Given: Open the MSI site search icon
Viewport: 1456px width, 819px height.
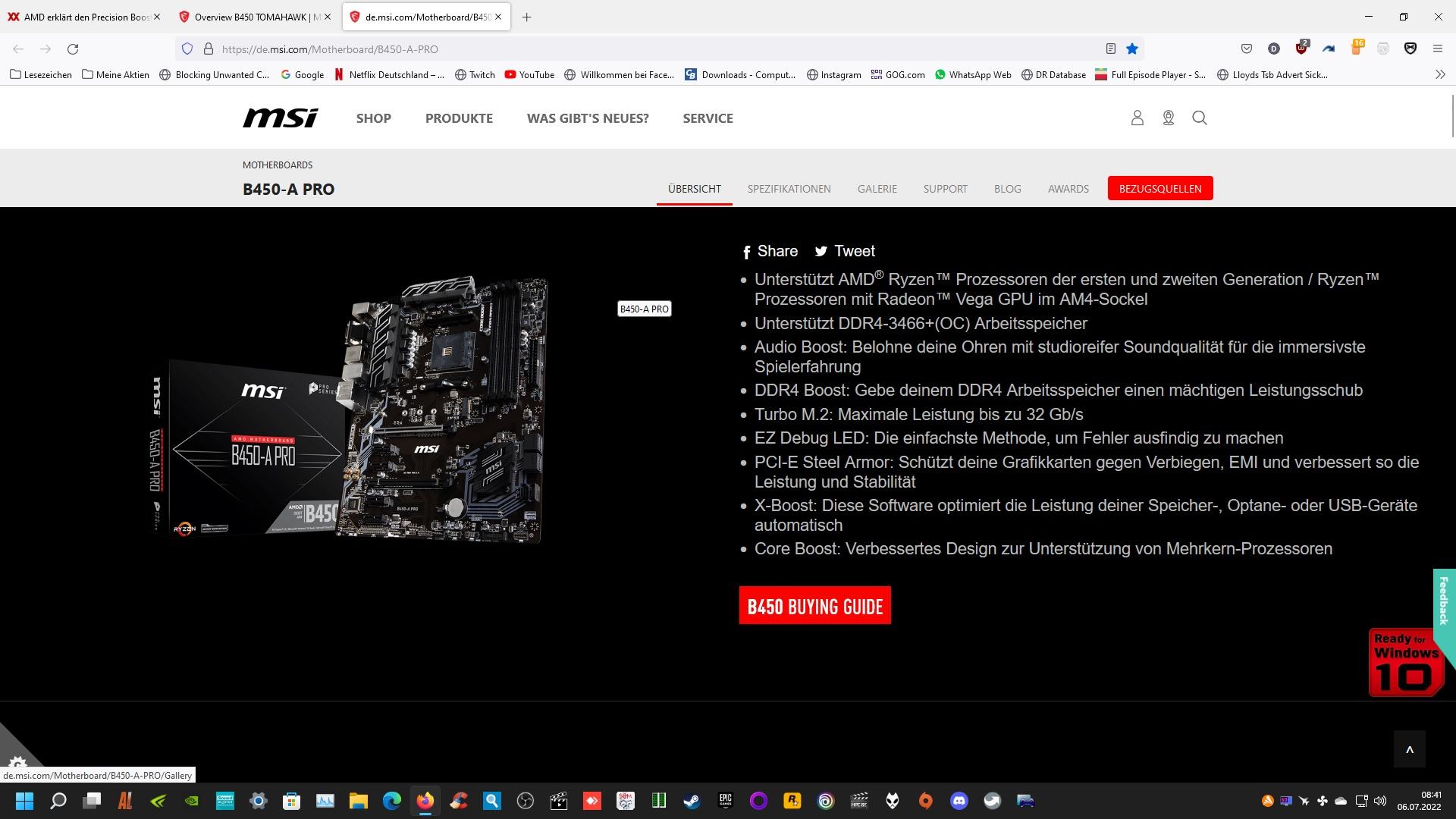Looking at the screenshot, I should point(1199,118).
